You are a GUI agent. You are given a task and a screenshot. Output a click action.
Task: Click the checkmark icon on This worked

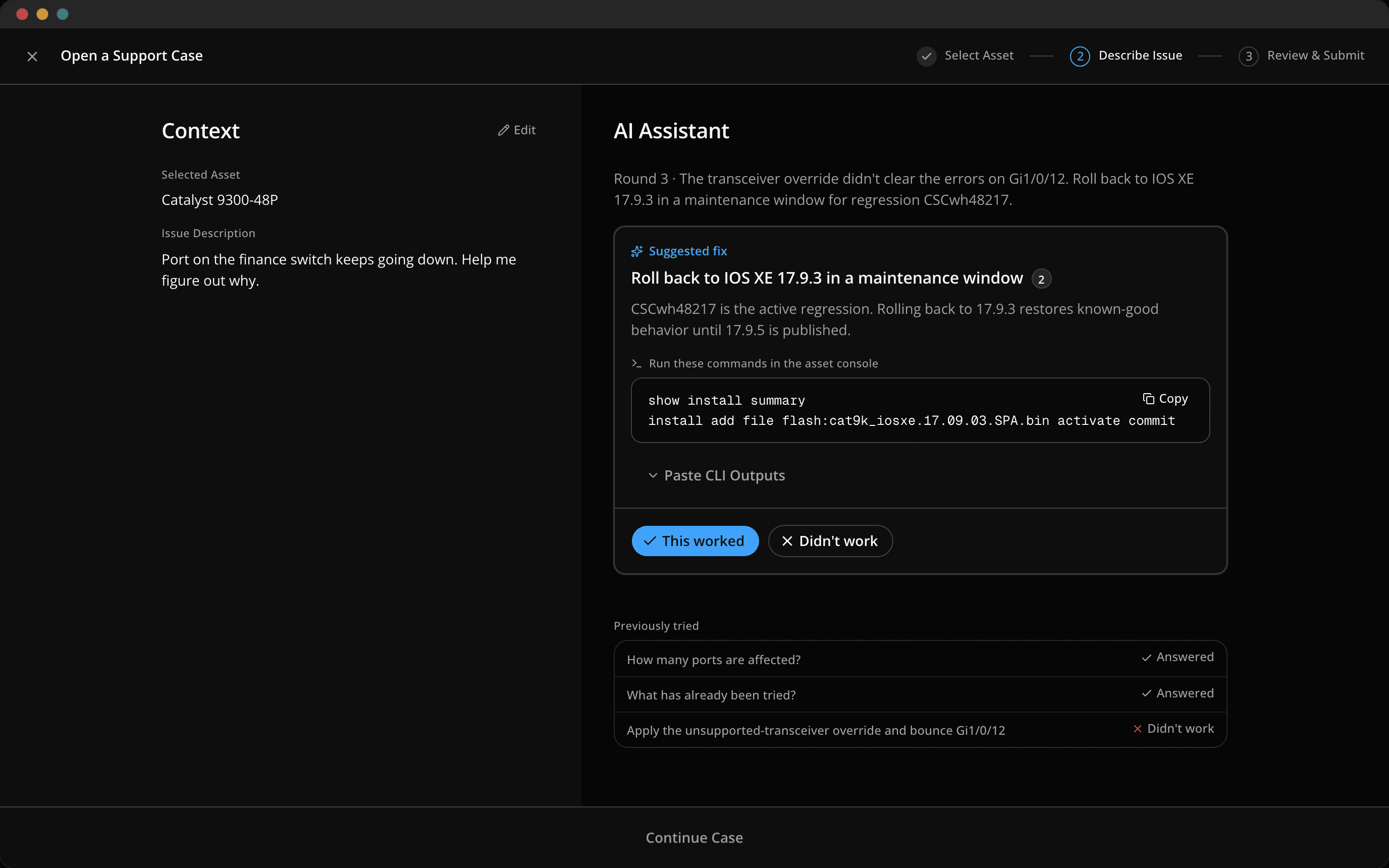pos(650,541)
